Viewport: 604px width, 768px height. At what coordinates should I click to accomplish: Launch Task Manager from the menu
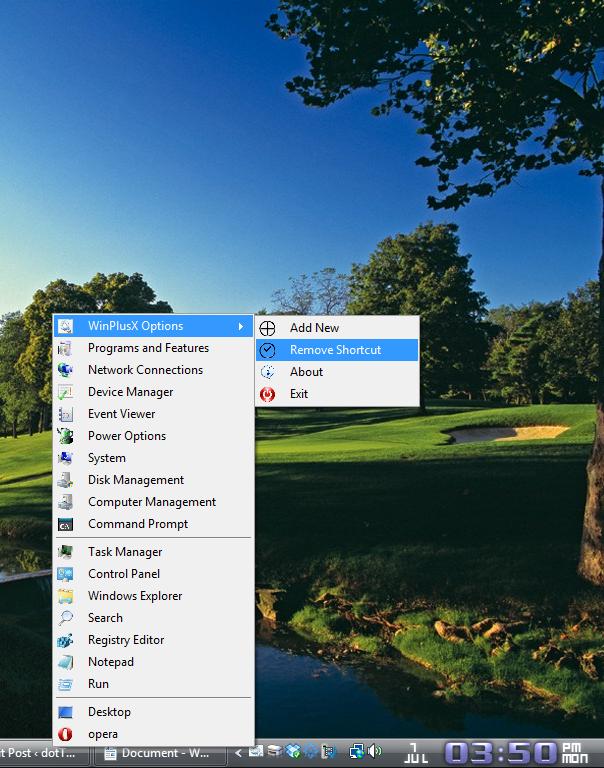[125, 552]
